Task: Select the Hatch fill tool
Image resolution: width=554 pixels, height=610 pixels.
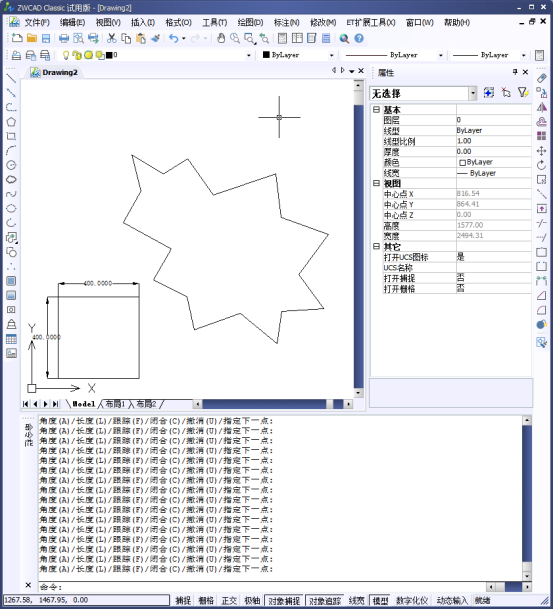Action: point(11,281)
